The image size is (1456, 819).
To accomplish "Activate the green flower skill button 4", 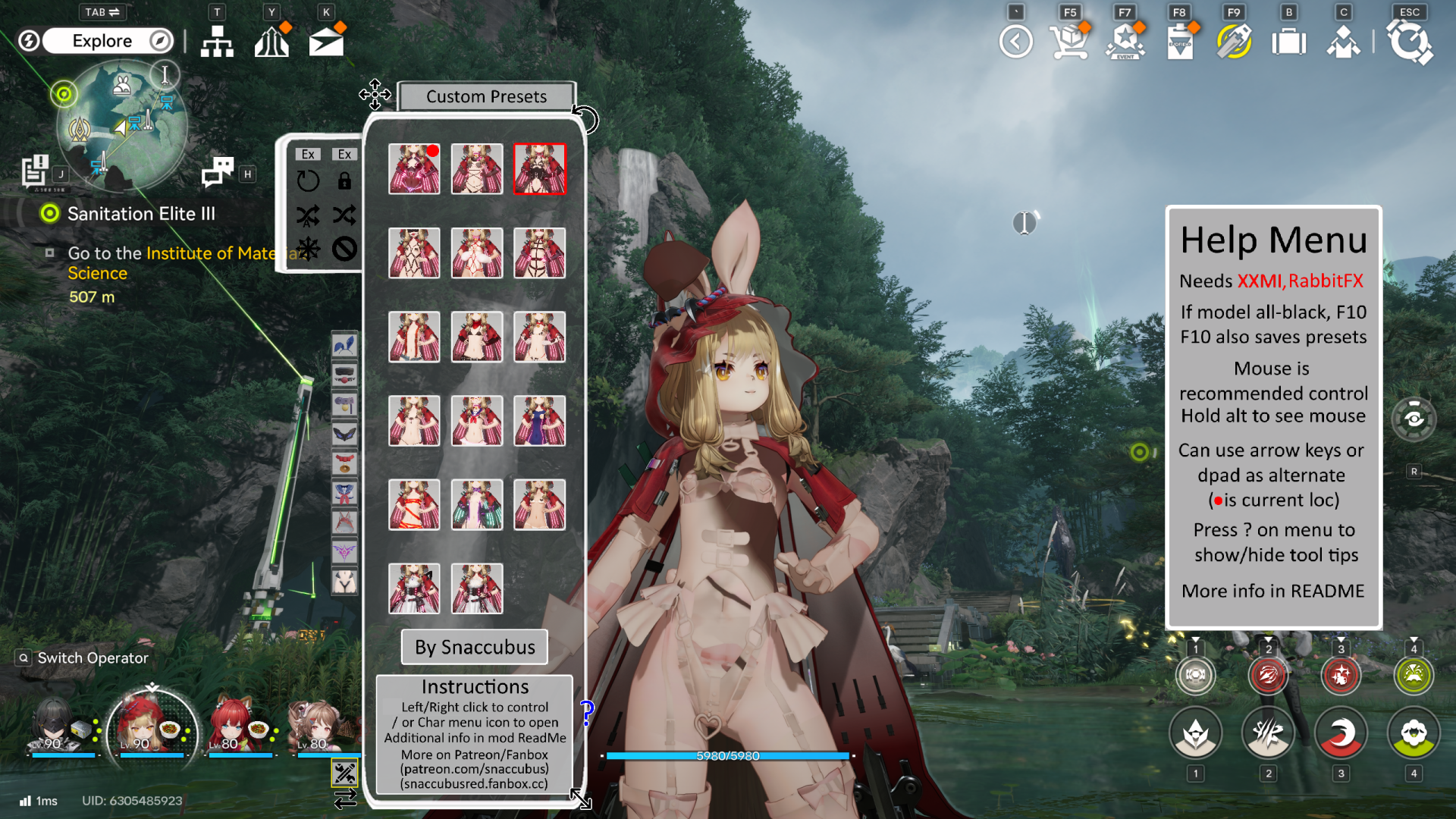I will pyautogui.click(x=1414, y=733).
